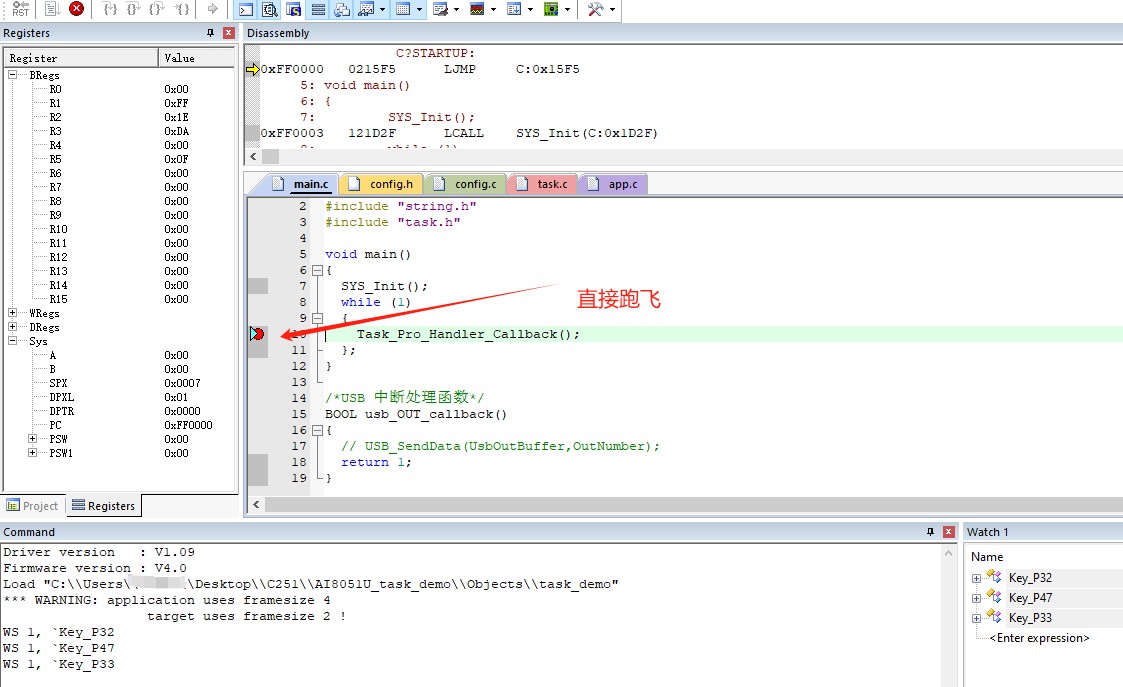Expand the DRegs register group
The height and width of the screenshot is (687, 1123).
click(12, 327)
